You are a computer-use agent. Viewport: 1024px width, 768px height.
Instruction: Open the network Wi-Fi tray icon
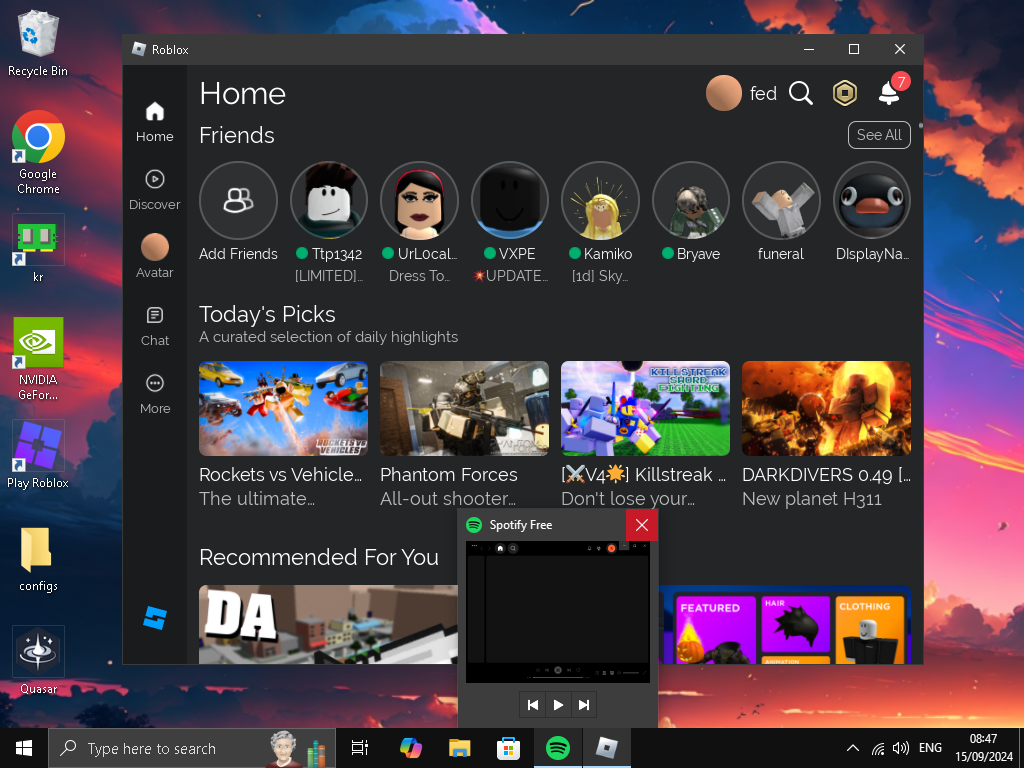878,748
